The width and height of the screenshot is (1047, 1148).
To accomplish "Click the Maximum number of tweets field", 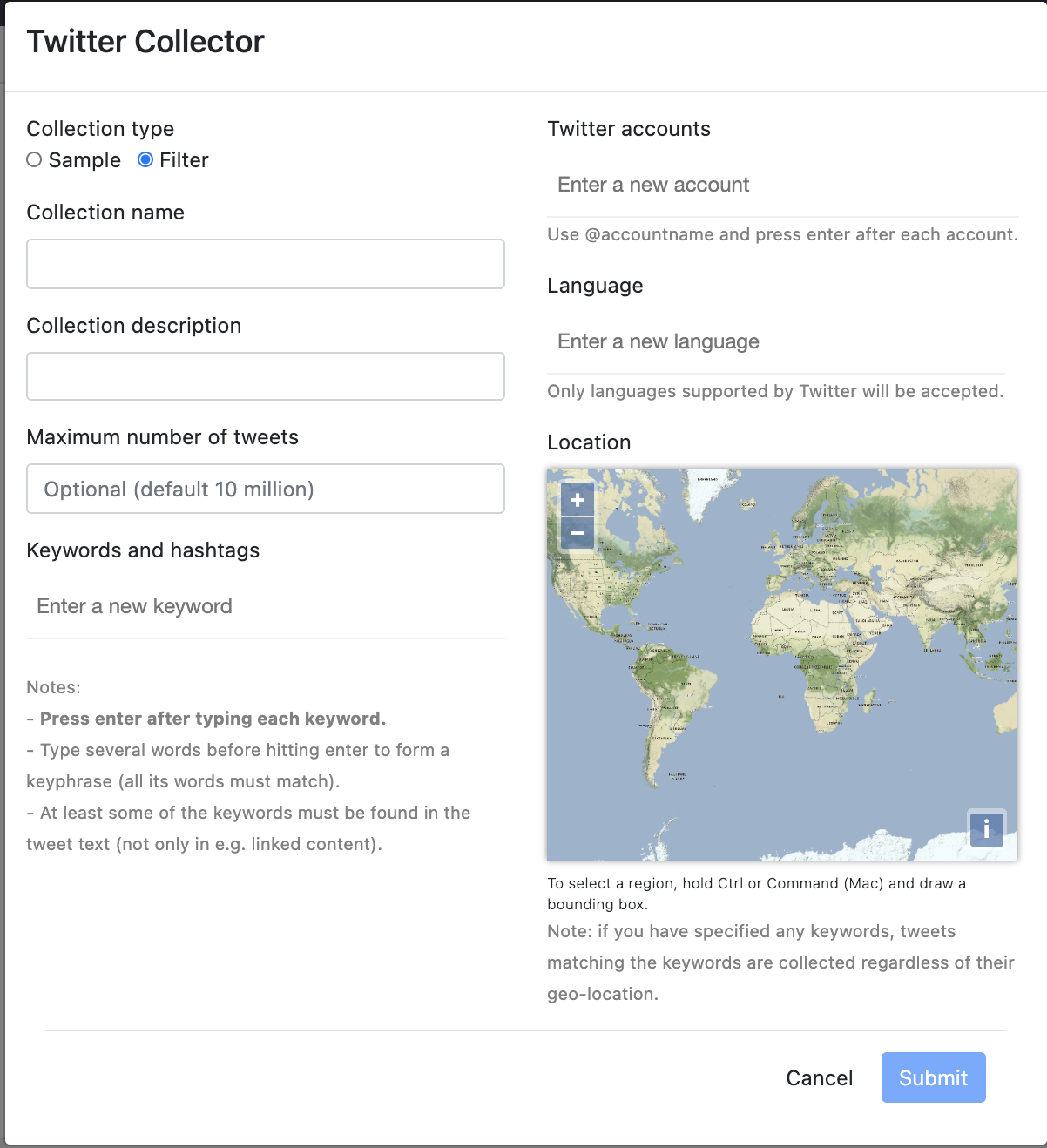I will point(266,489).
